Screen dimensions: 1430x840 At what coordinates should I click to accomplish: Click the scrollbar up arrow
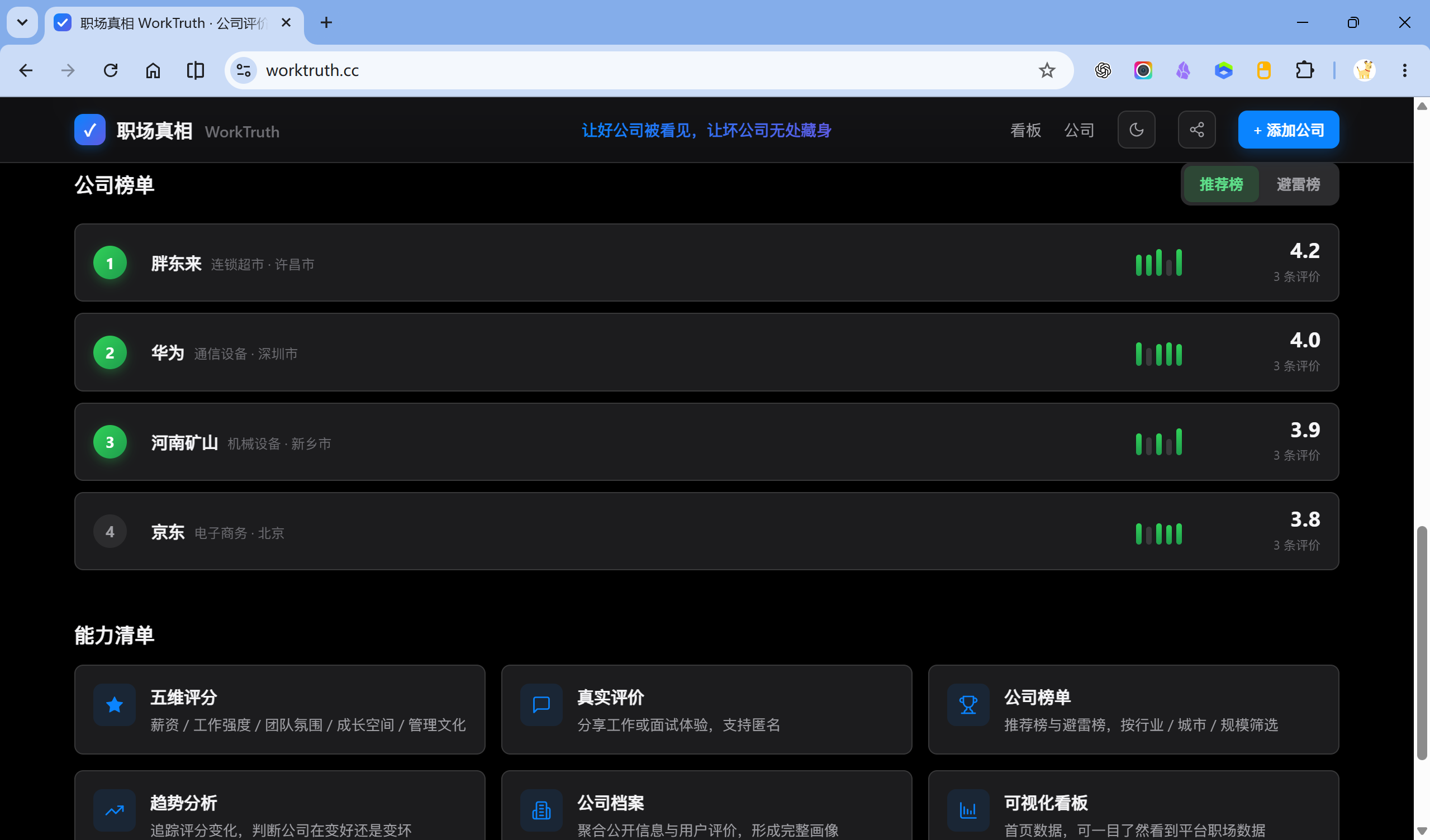pyautogui.click(x=1422, y=106)
